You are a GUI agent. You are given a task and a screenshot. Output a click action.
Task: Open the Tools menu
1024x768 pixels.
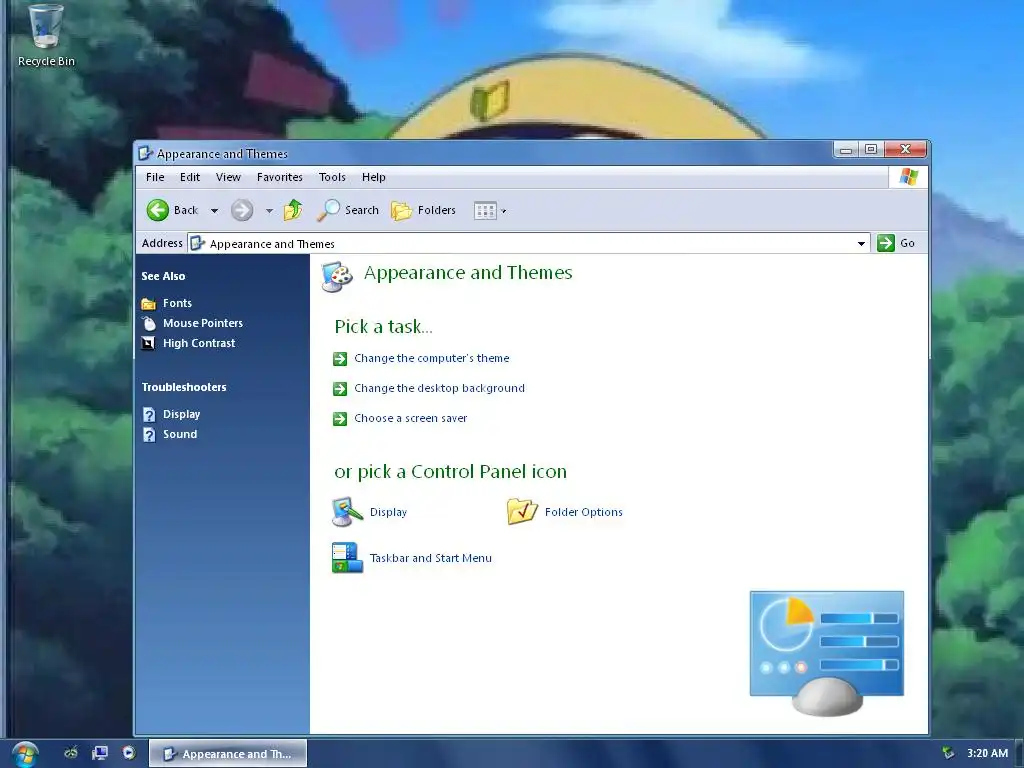332,177
